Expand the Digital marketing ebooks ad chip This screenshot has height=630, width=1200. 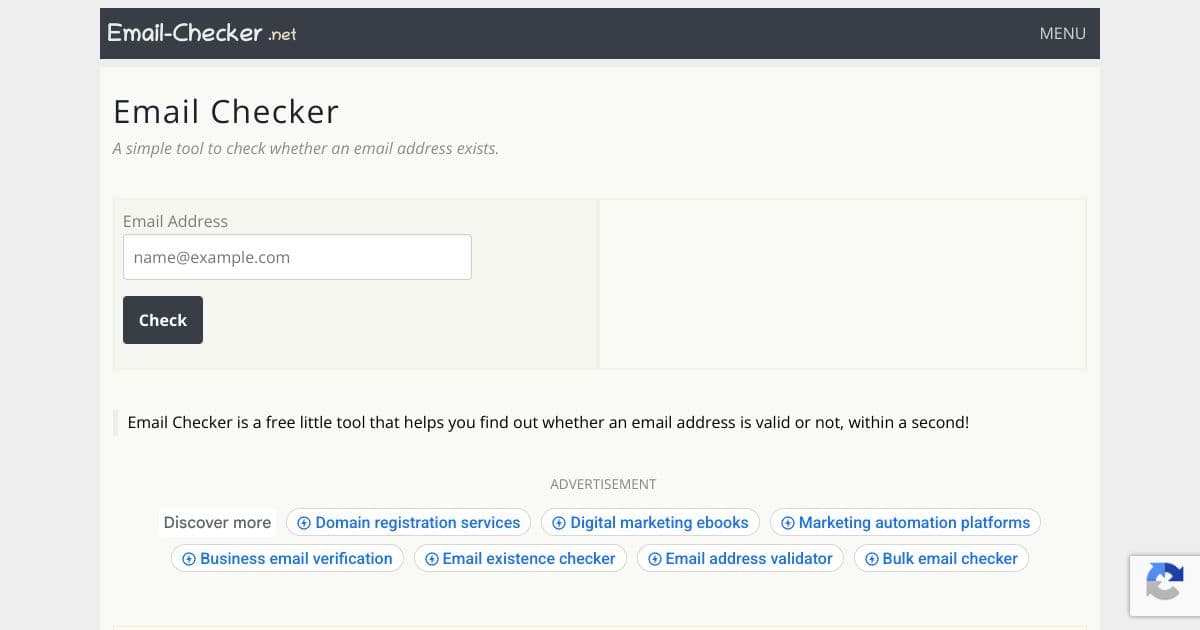(650, 522)
